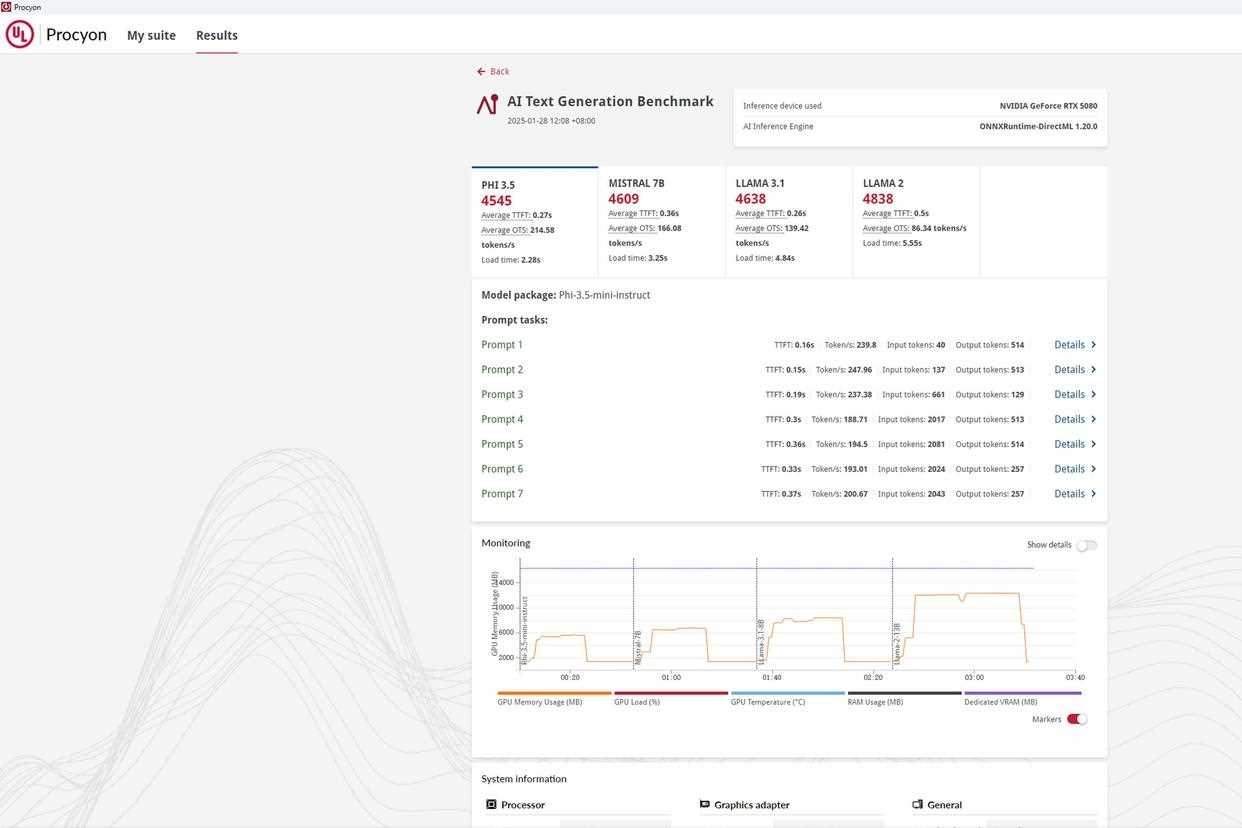This screenshot has height=828, width=1242.
Task: Click the back arrow icon
Action: click(x=482, y=72)
